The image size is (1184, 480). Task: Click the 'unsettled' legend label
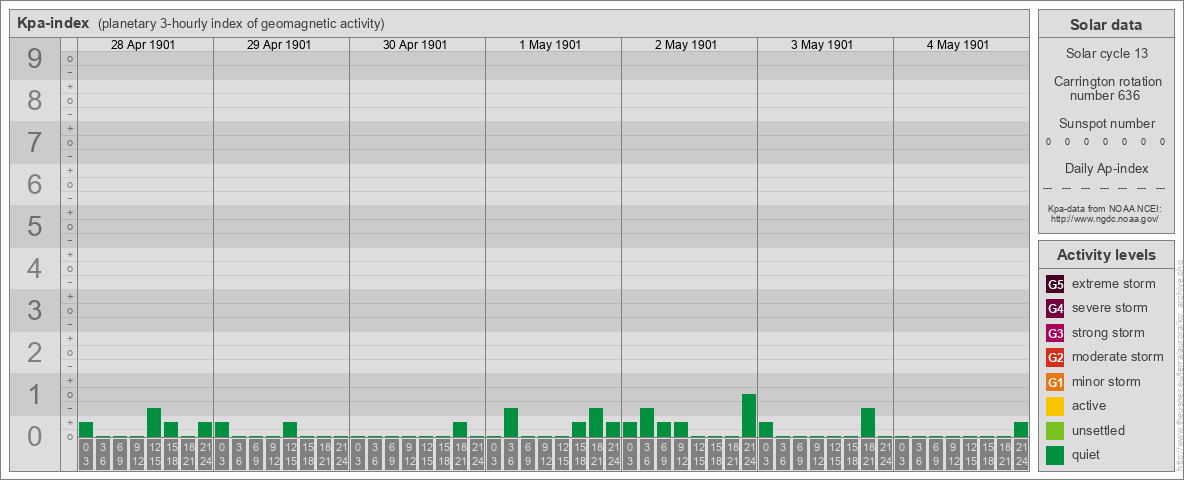point(1098,431)
